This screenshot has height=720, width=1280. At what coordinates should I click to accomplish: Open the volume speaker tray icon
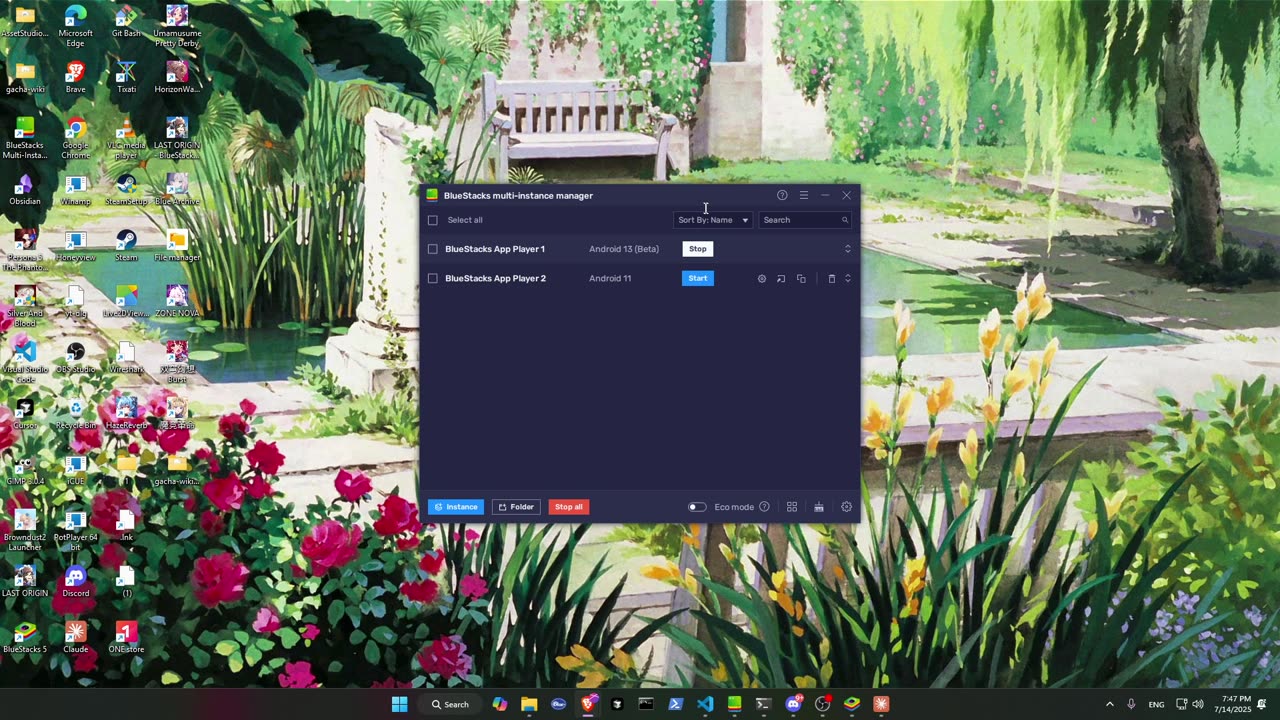1198,704
